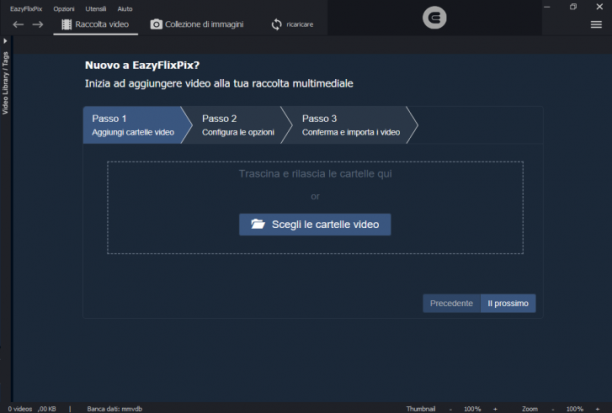
Task: Increase Zoom with plus button
Action: click(x=597, y=409)
